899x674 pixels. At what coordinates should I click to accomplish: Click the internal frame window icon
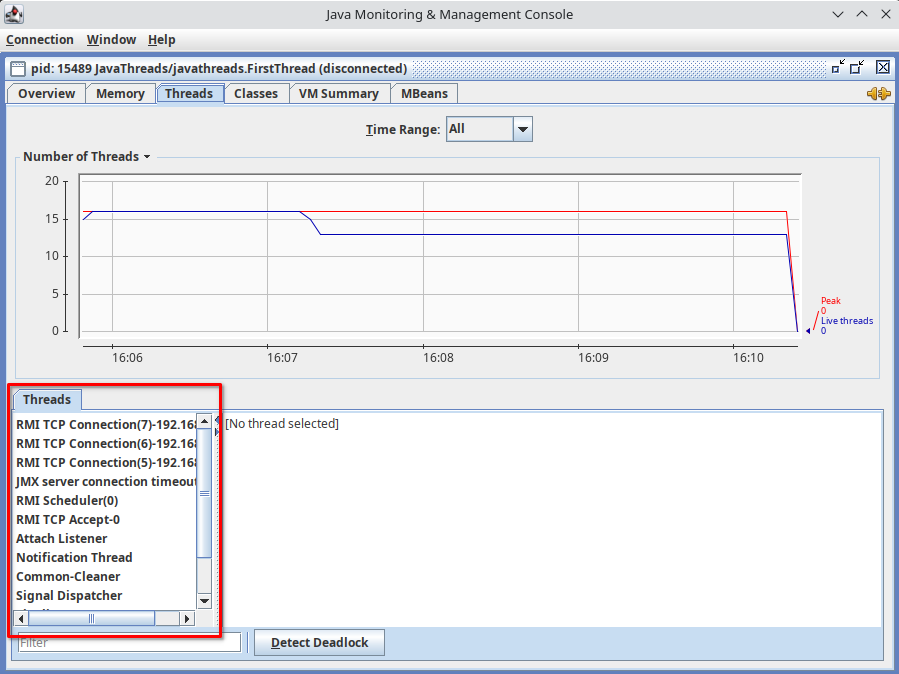[18, 69]
